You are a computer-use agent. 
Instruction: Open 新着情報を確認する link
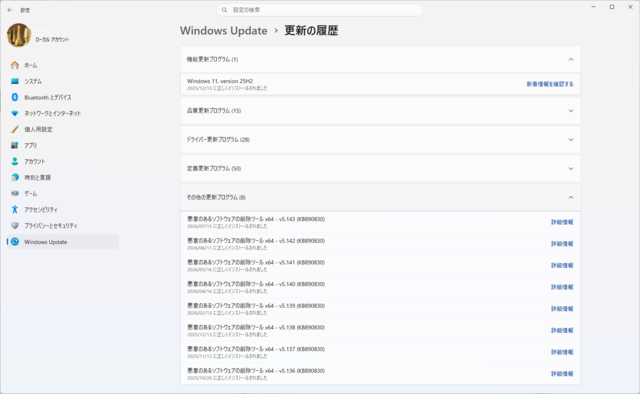(550, 84)
